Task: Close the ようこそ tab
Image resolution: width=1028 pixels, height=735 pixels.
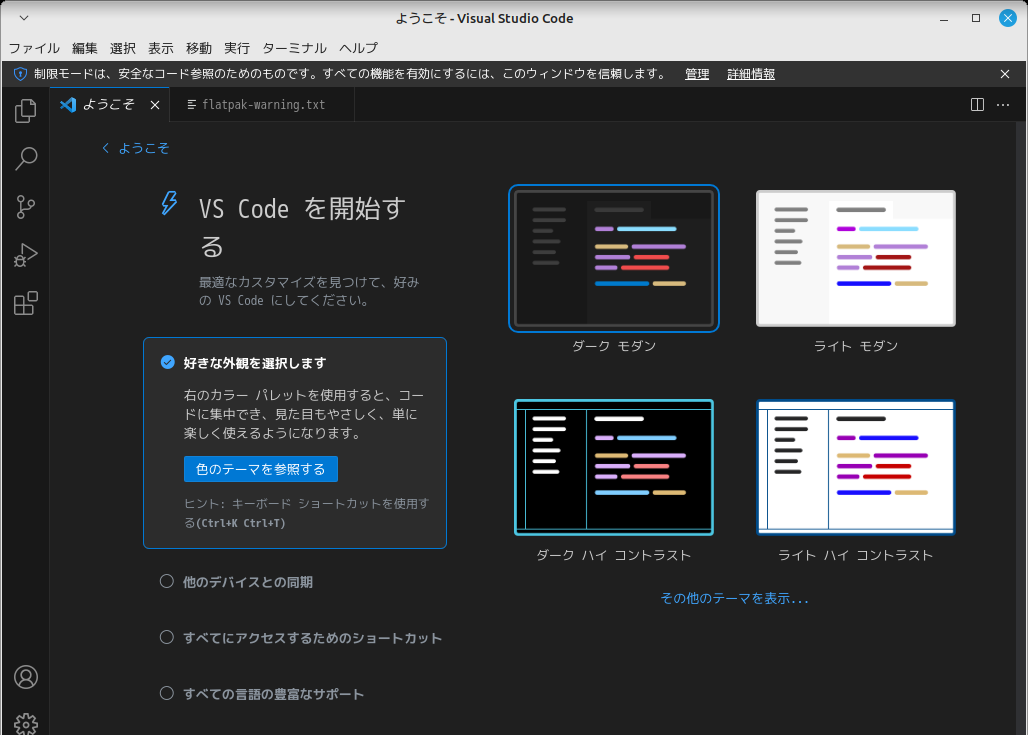Action: click(x=155, y=105)
